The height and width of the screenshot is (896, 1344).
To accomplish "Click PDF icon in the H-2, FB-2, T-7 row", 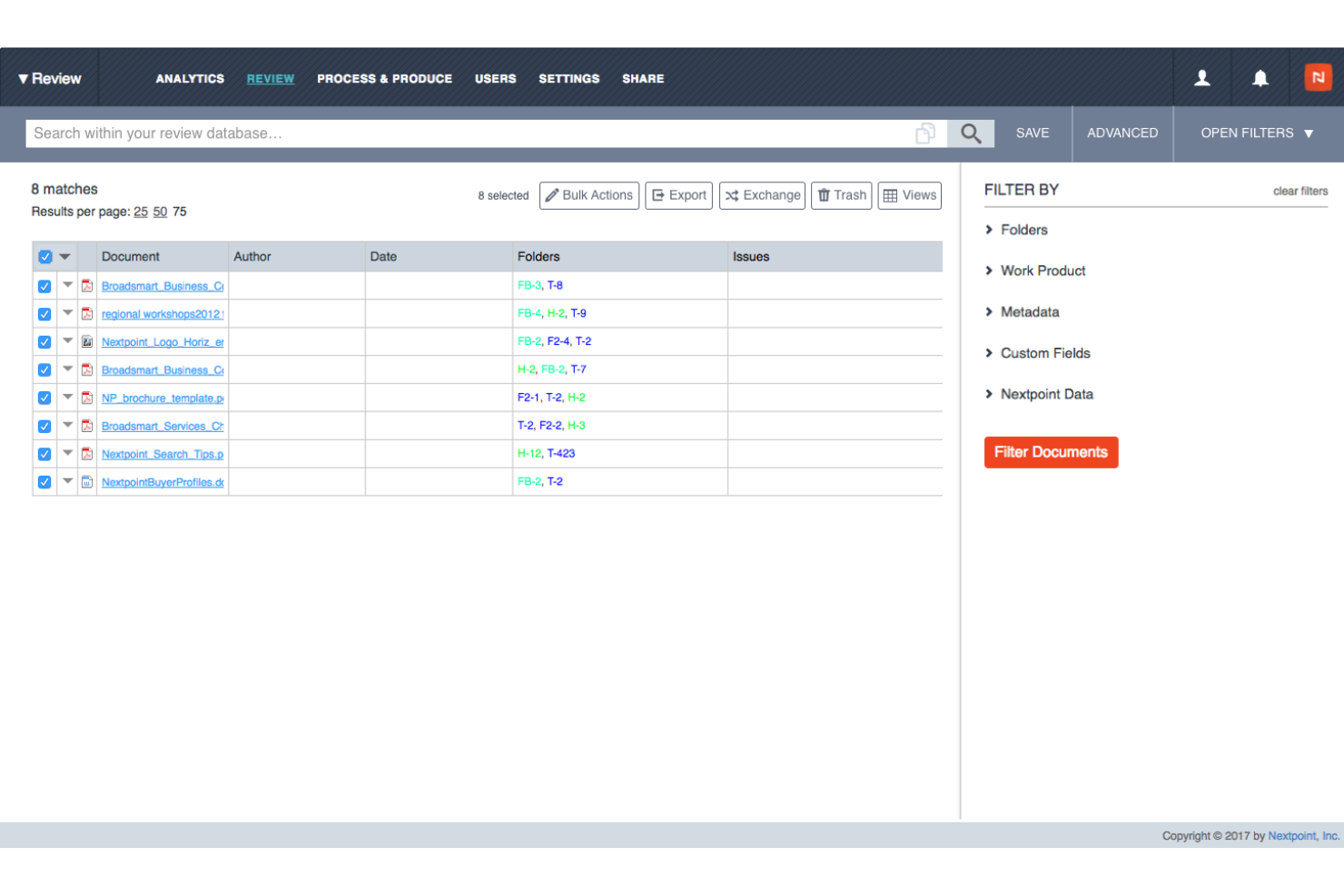I will 87,369.
